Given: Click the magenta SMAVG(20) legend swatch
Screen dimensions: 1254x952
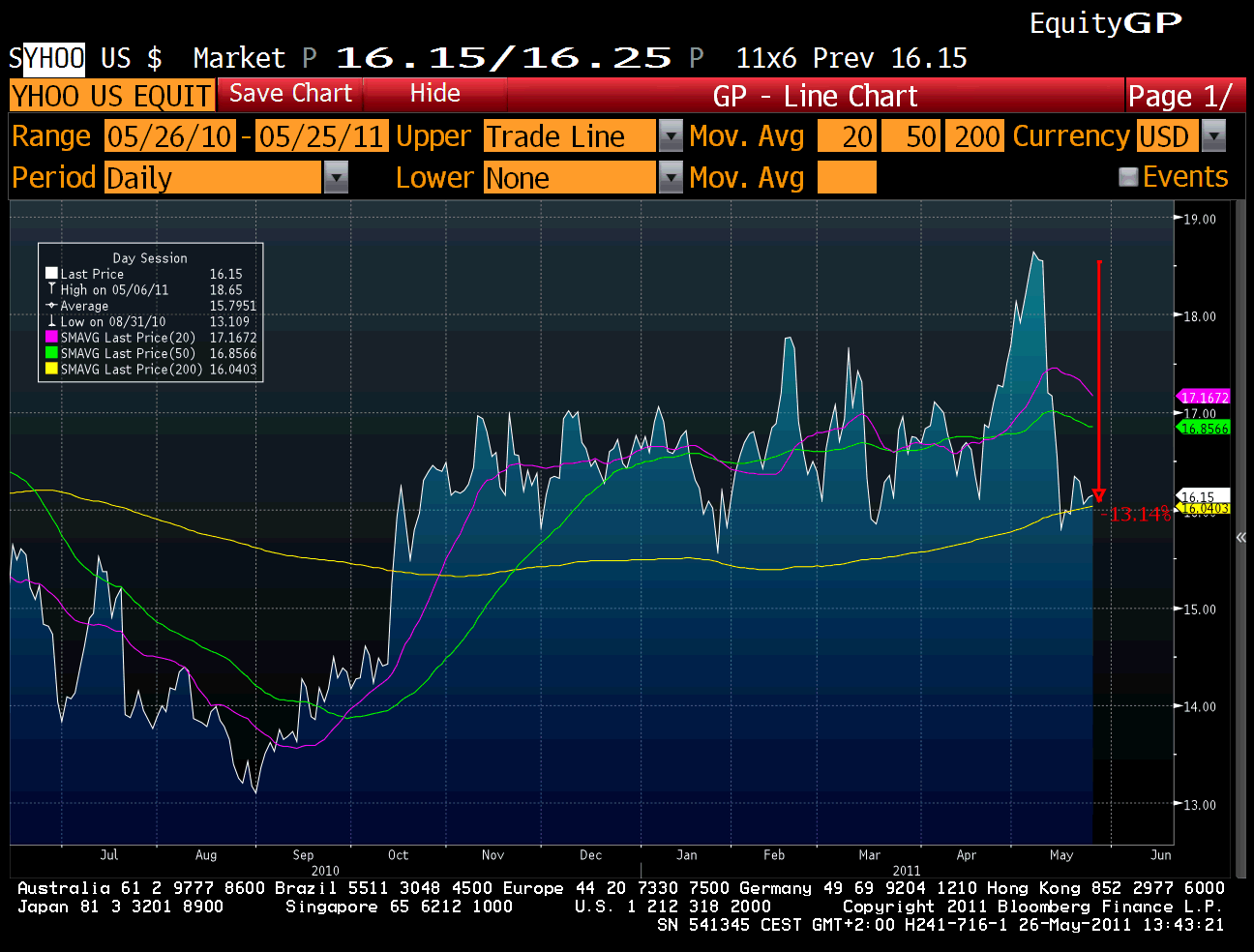Looking at the screenshot, I should pos(51,337).
